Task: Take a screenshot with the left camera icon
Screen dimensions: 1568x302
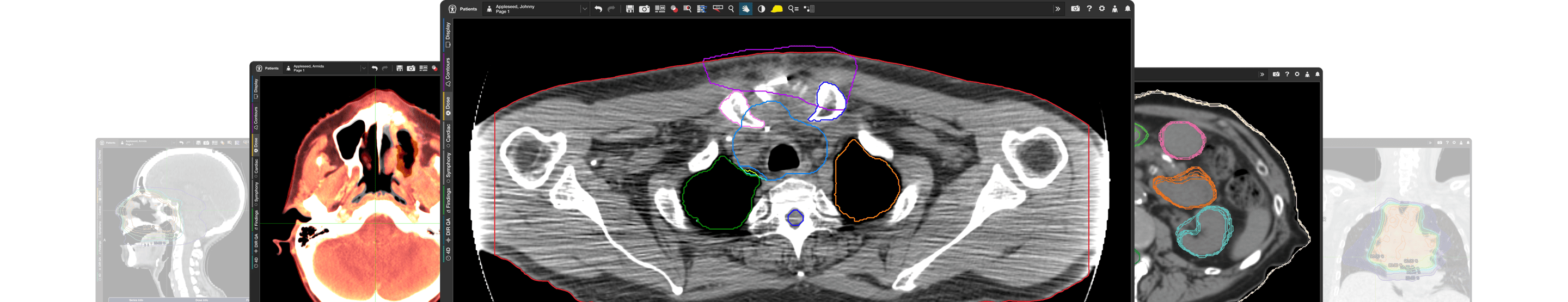Action: [644, 9]
